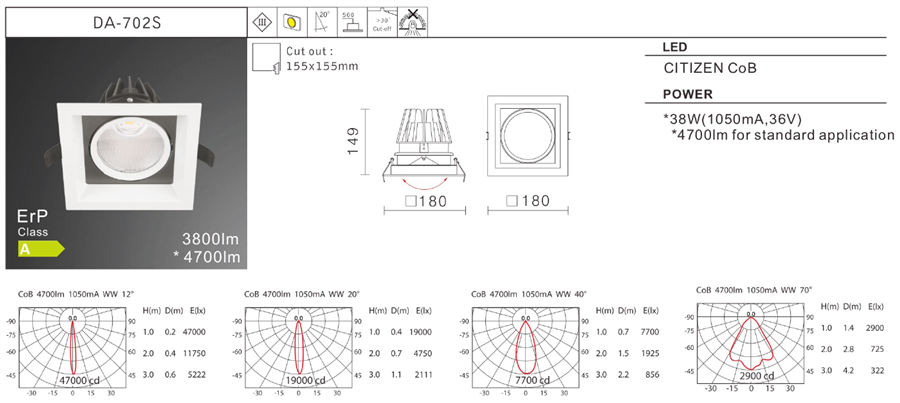Click the DA-702S model title
This screenshot has height=403, width=900.
(125, 21)
